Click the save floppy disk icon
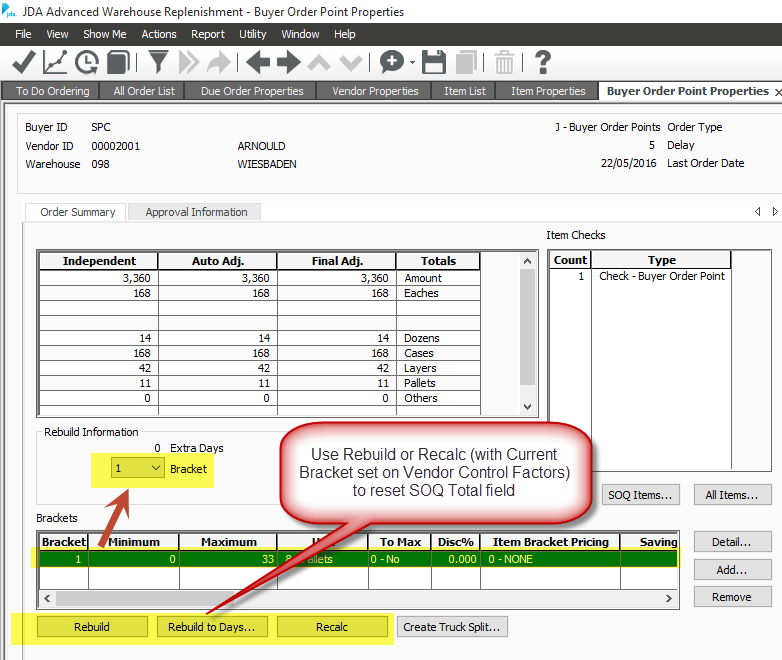 point(434,63)
